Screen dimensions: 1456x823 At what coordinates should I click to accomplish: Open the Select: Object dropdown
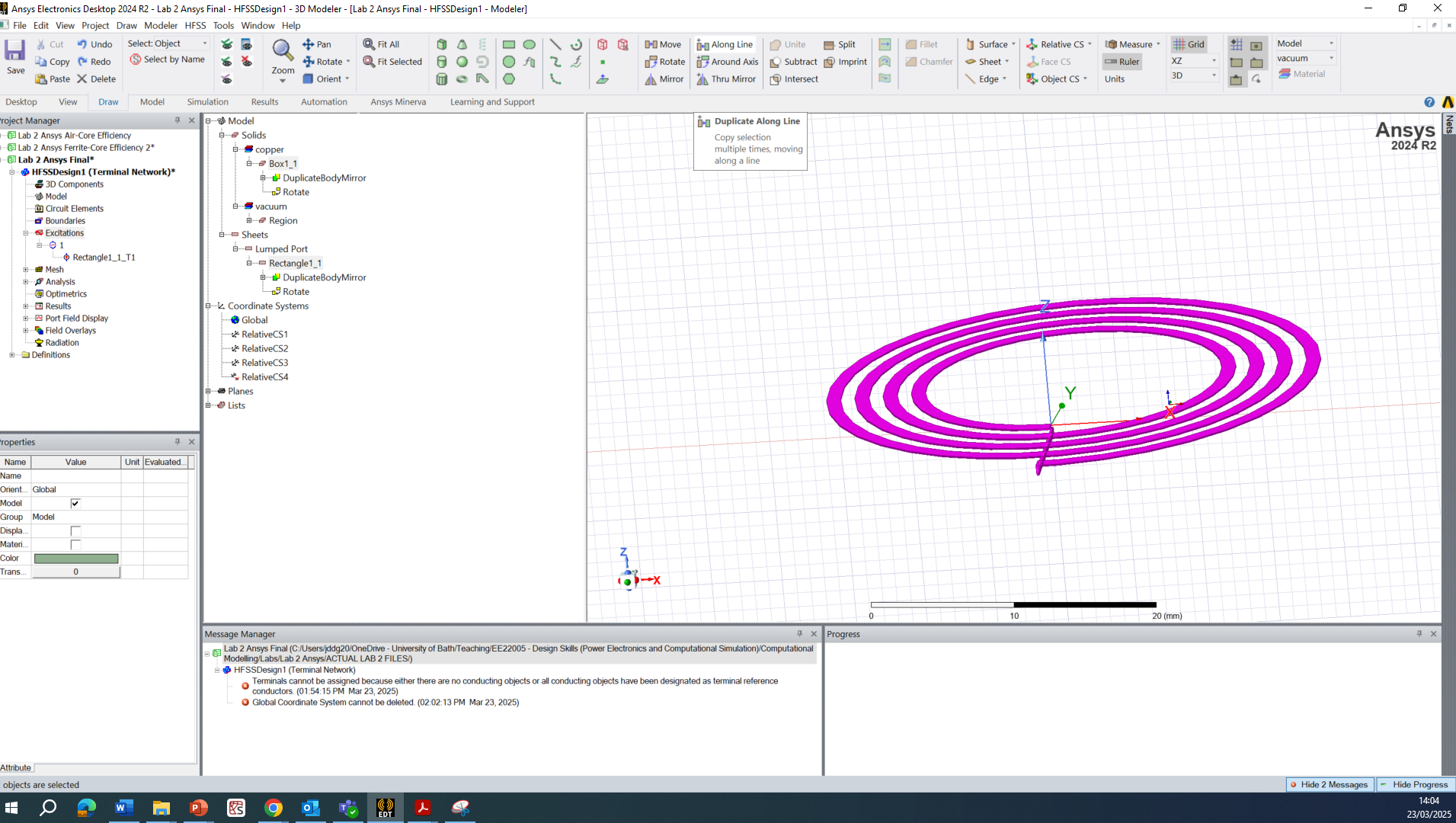click(x=167, y=43)
